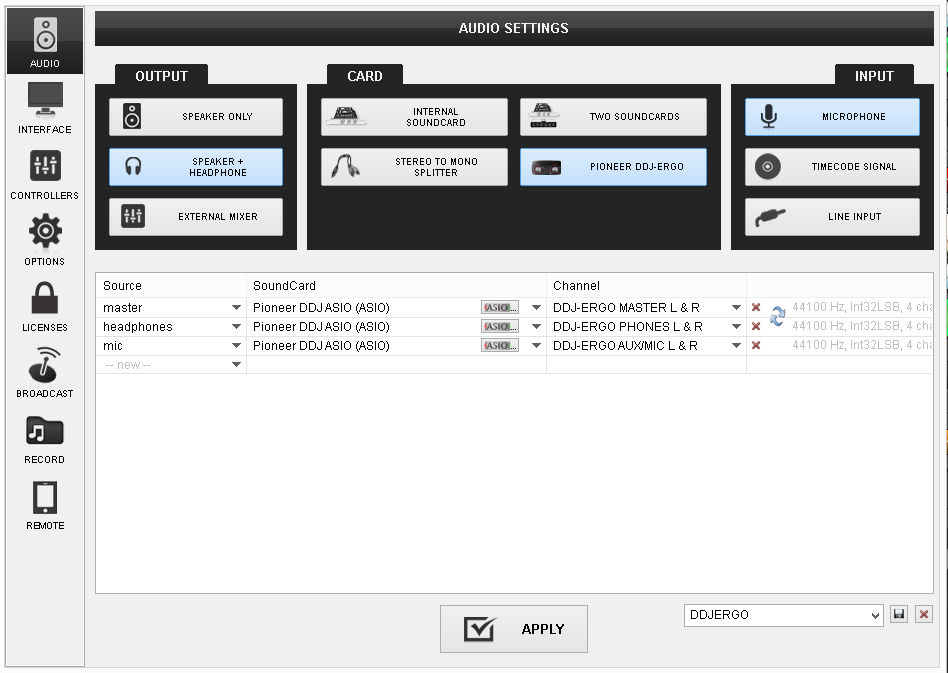
Task: Select Line Input option
Action: point(832,216)
